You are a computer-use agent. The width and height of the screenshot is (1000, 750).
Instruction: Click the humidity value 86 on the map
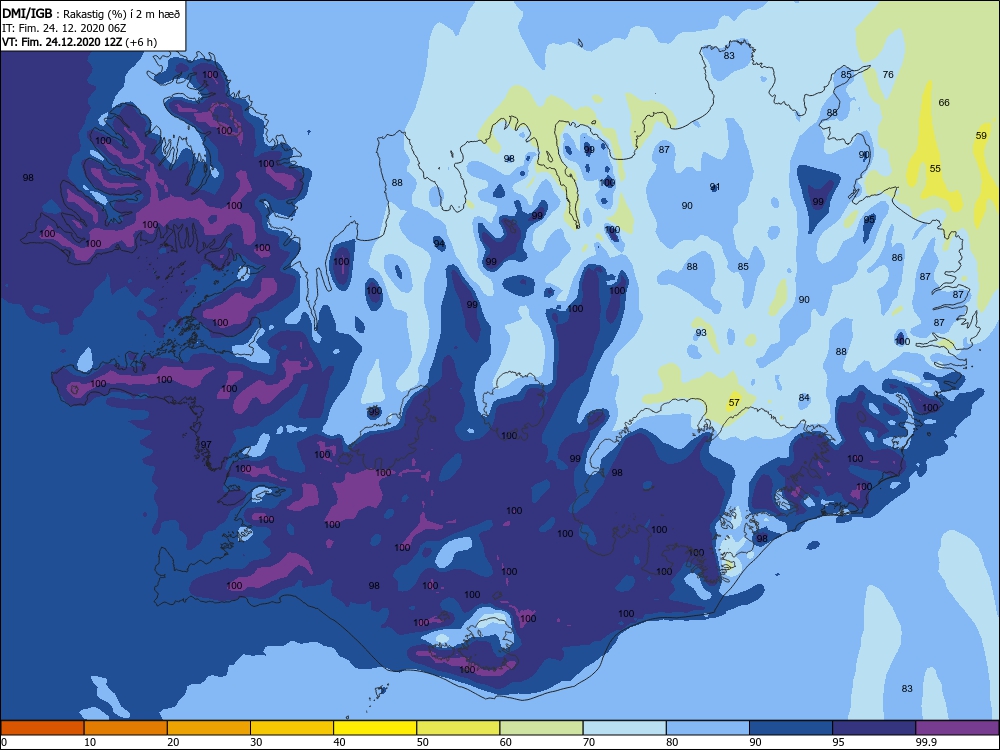click(897, 258)
